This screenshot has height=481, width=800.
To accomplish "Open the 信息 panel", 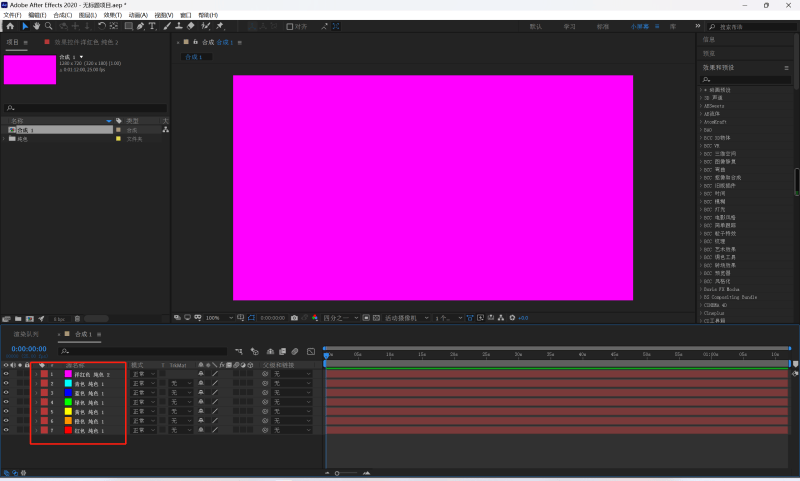I will pyautogui.click(x=709, y=39).
